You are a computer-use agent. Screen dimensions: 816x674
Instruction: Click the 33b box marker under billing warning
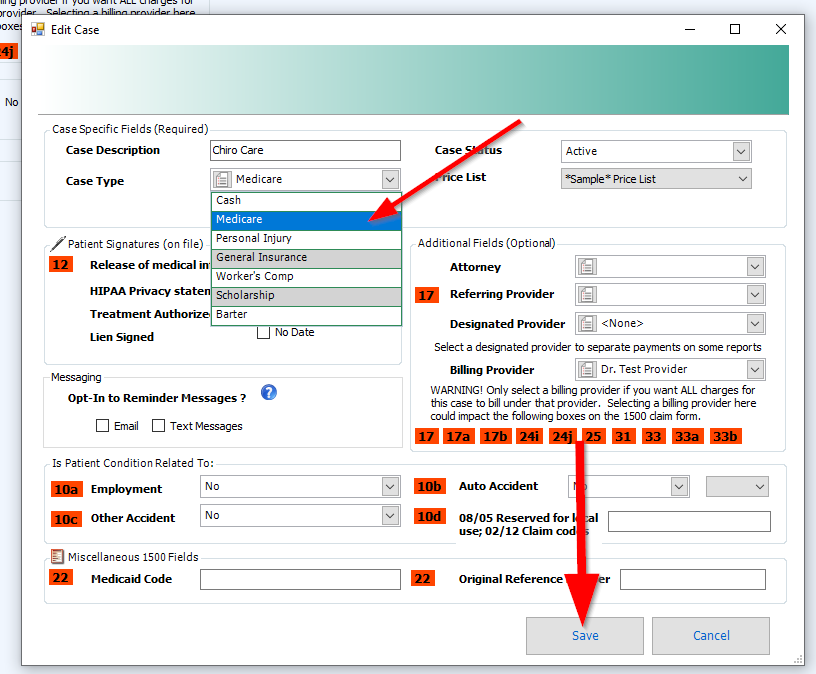tap(725, 436)
